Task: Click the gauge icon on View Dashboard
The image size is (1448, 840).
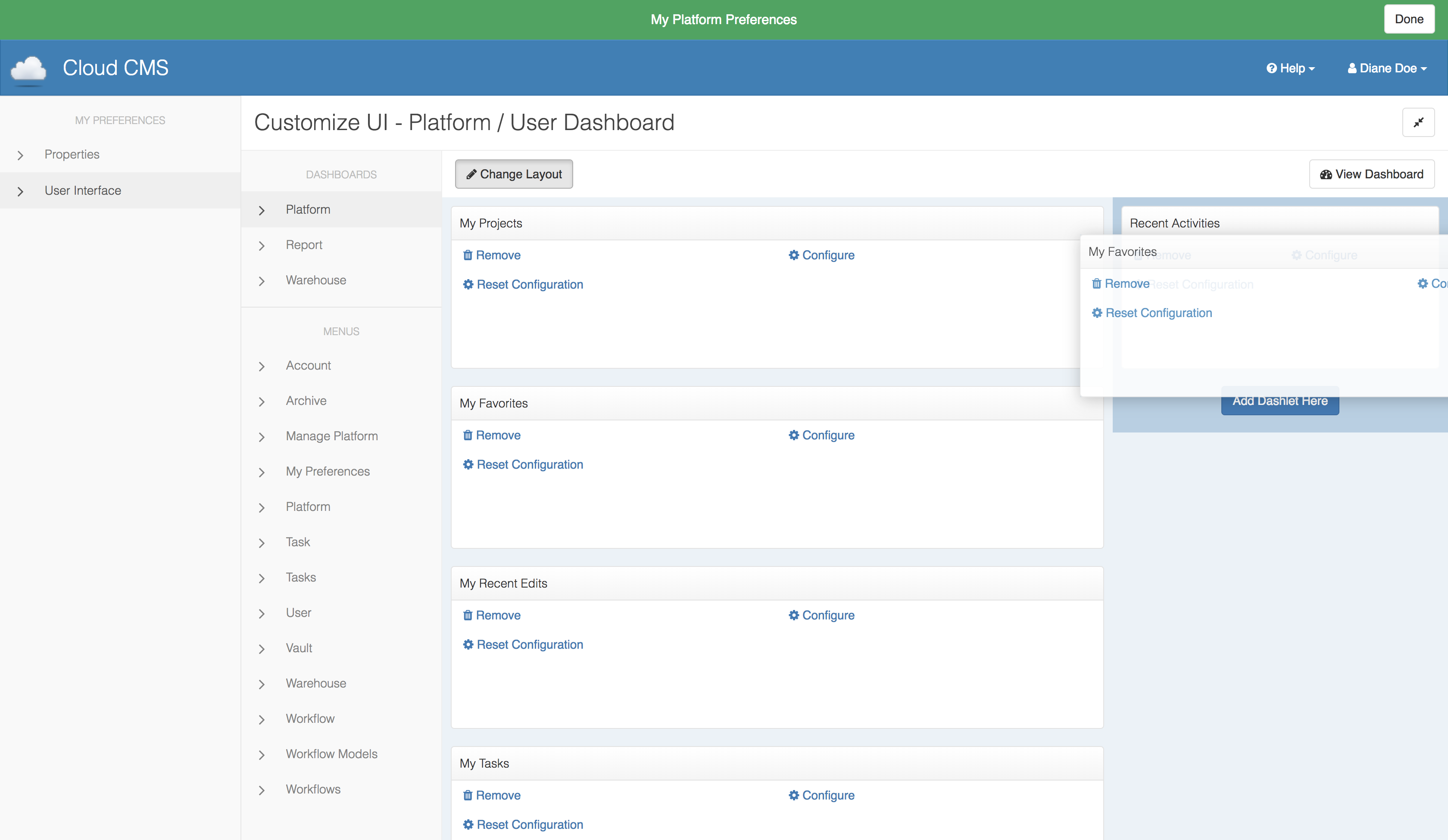Action: tap(1326, 174)
